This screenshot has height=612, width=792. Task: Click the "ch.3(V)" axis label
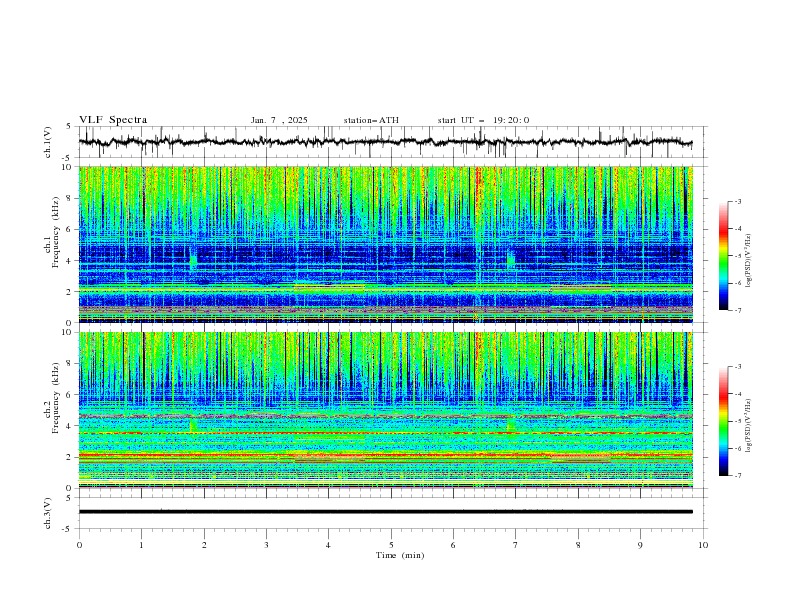[x=48, y=513]
